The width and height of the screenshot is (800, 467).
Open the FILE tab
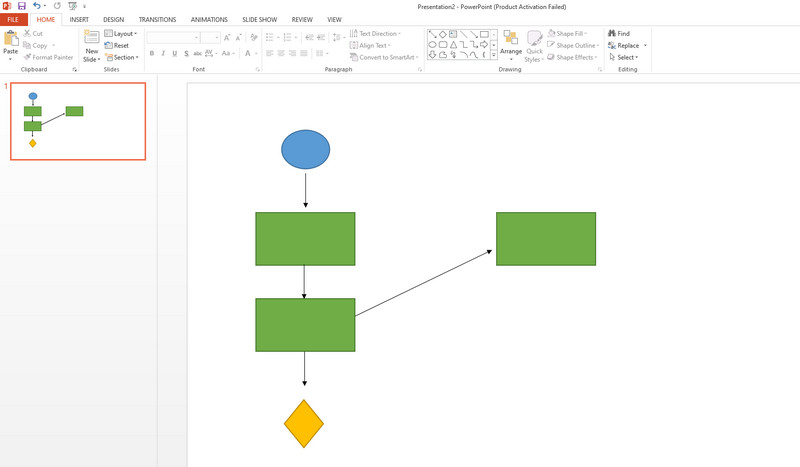[13, 19]
